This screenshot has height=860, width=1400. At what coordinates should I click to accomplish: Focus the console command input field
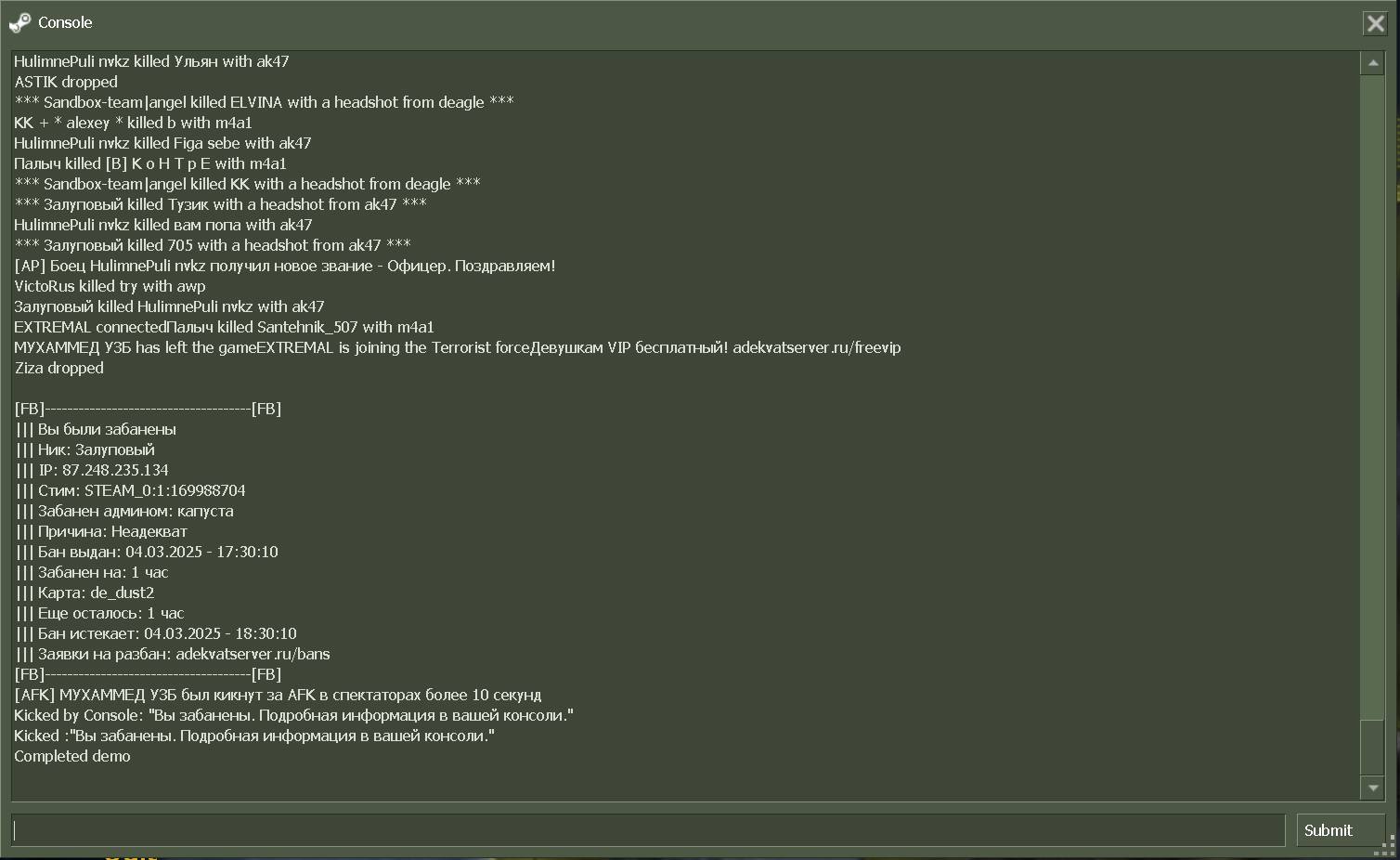tap(648, 830)
